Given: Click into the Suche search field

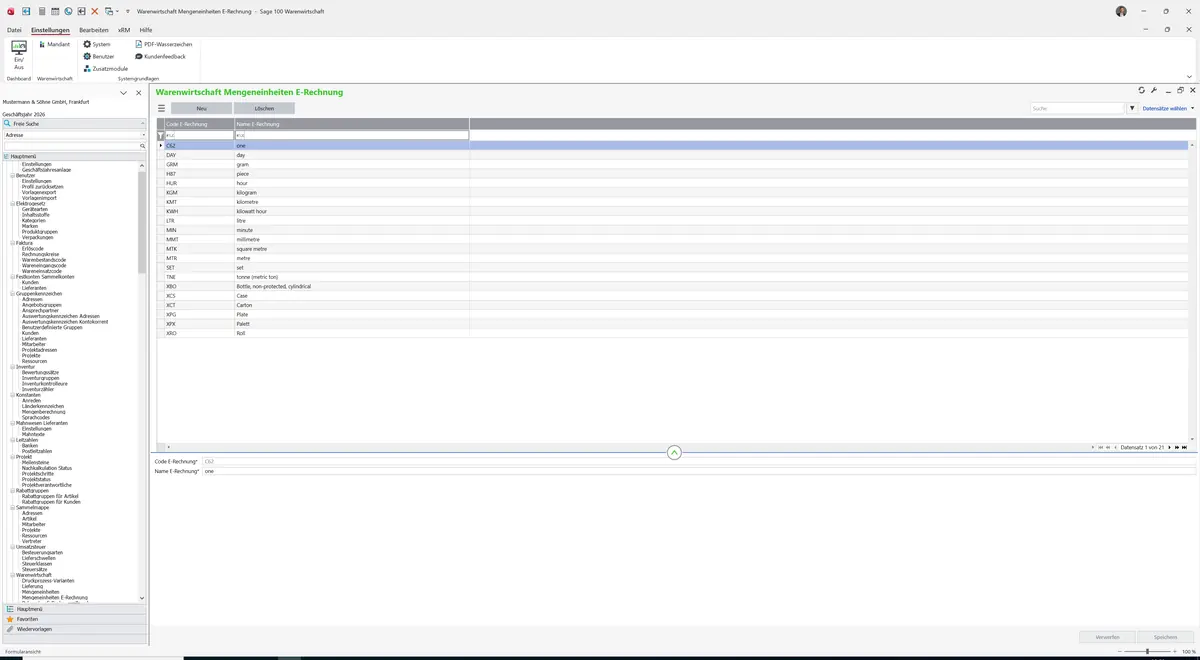Looking at the screenshot, I should pos(1078,108).
